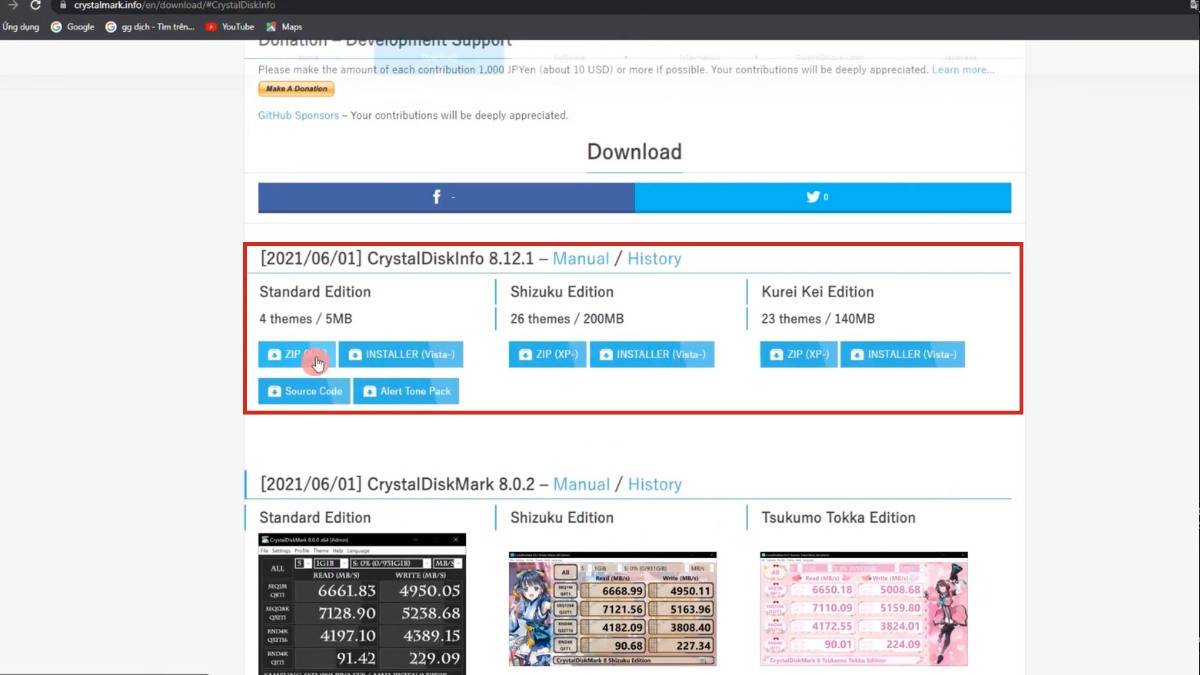Click the padlock icon in the address bar
The width and height of the screenshot is (1200, 675).
[x=62, y=5]
